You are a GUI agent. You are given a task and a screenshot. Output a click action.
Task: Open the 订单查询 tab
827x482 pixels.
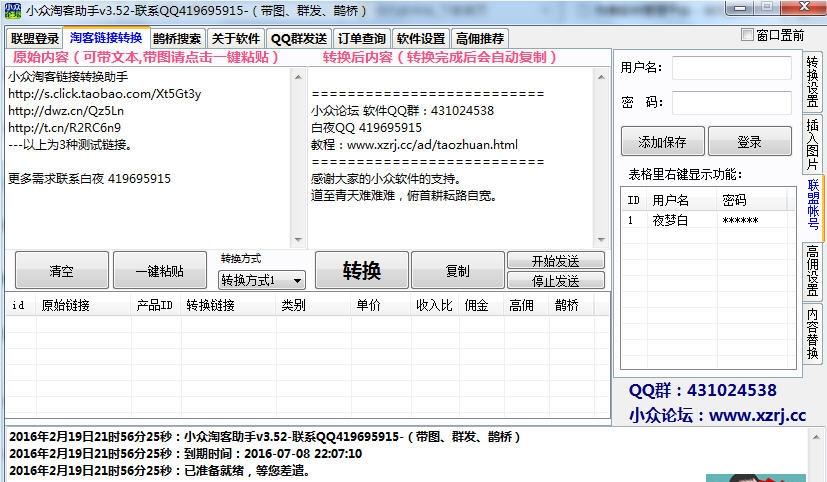coord(362,38)
